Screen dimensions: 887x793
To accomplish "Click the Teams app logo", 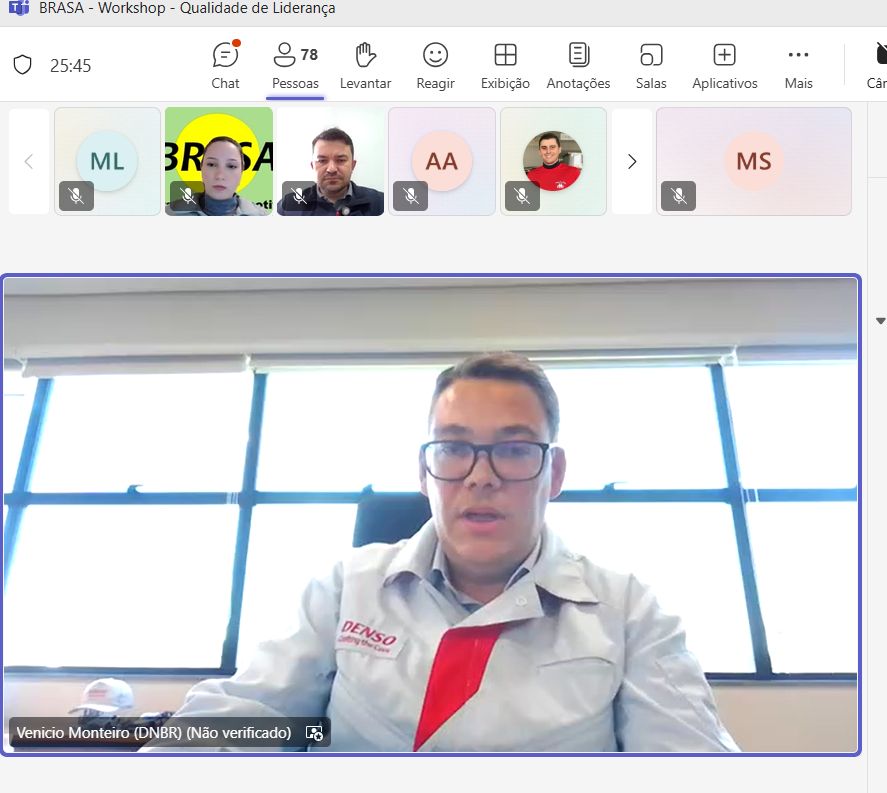I will click(17, 8).
